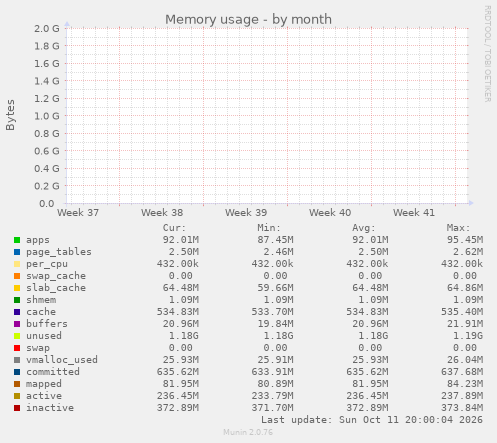
Task: Click the lime unused legend swatch
Action: click(x=17, y=336)
